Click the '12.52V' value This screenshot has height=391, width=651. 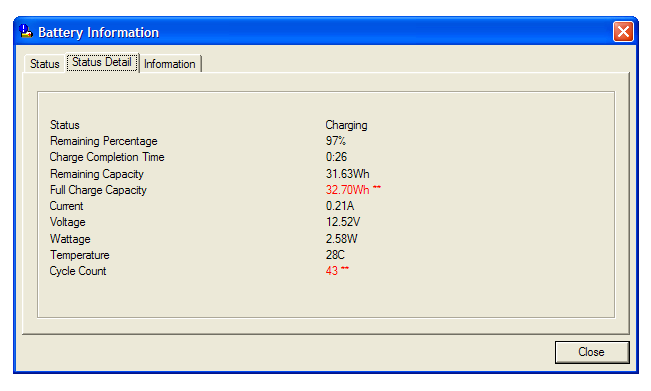tap(343, 222)
